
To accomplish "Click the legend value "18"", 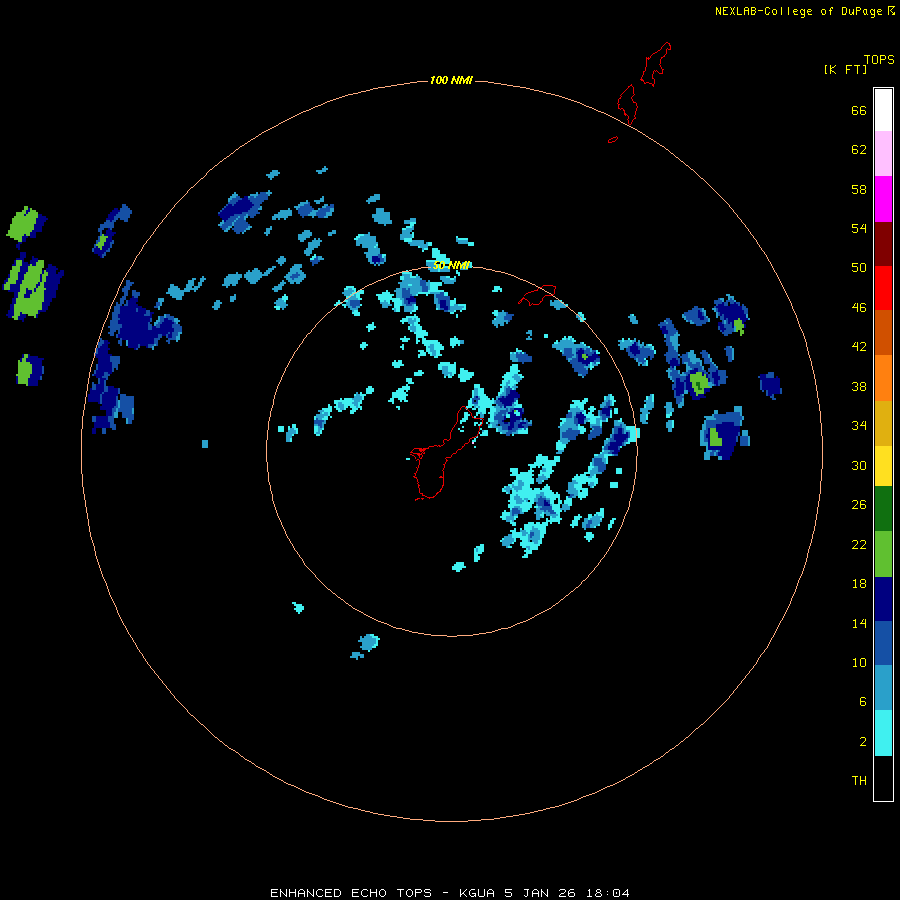I will pyautogui.click(x=859, y=584).
